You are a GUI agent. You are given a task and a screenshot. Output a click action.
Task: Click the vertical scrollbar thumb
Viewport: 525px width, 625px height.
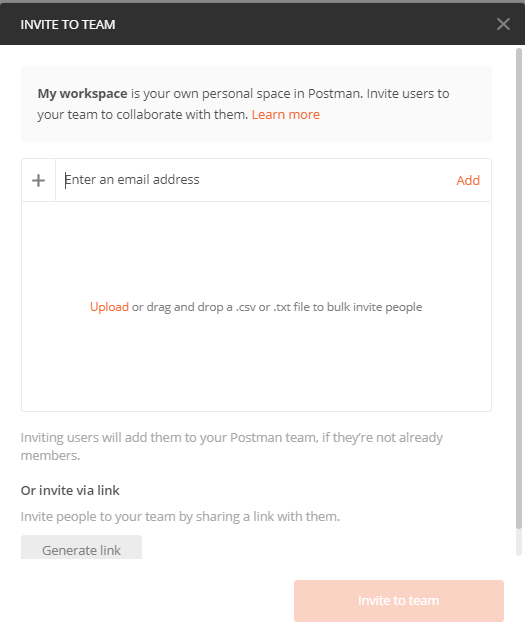tap(519, 289)
